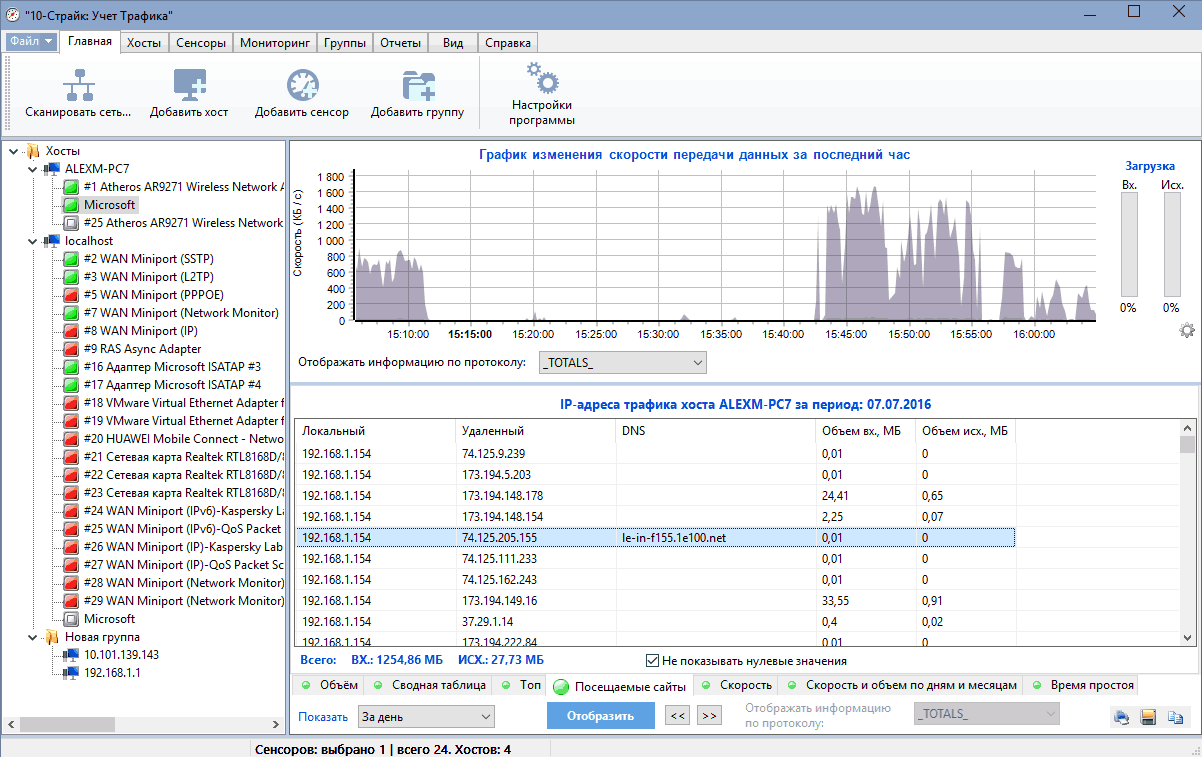The width and height of the screenshot is (1202, 757).
Task: Click the computer icon of host 192.168.1.1
Action: [71, 673]
